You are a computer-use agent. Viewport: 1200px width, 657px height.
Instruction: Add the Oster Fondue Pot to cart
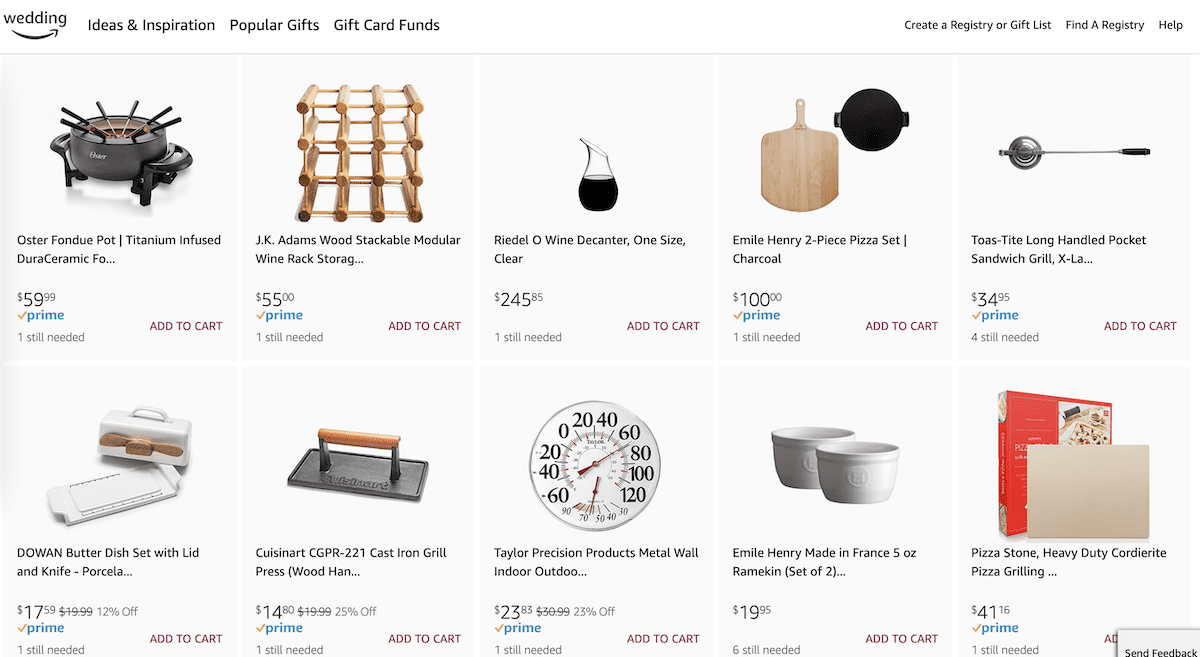[186, 326]
